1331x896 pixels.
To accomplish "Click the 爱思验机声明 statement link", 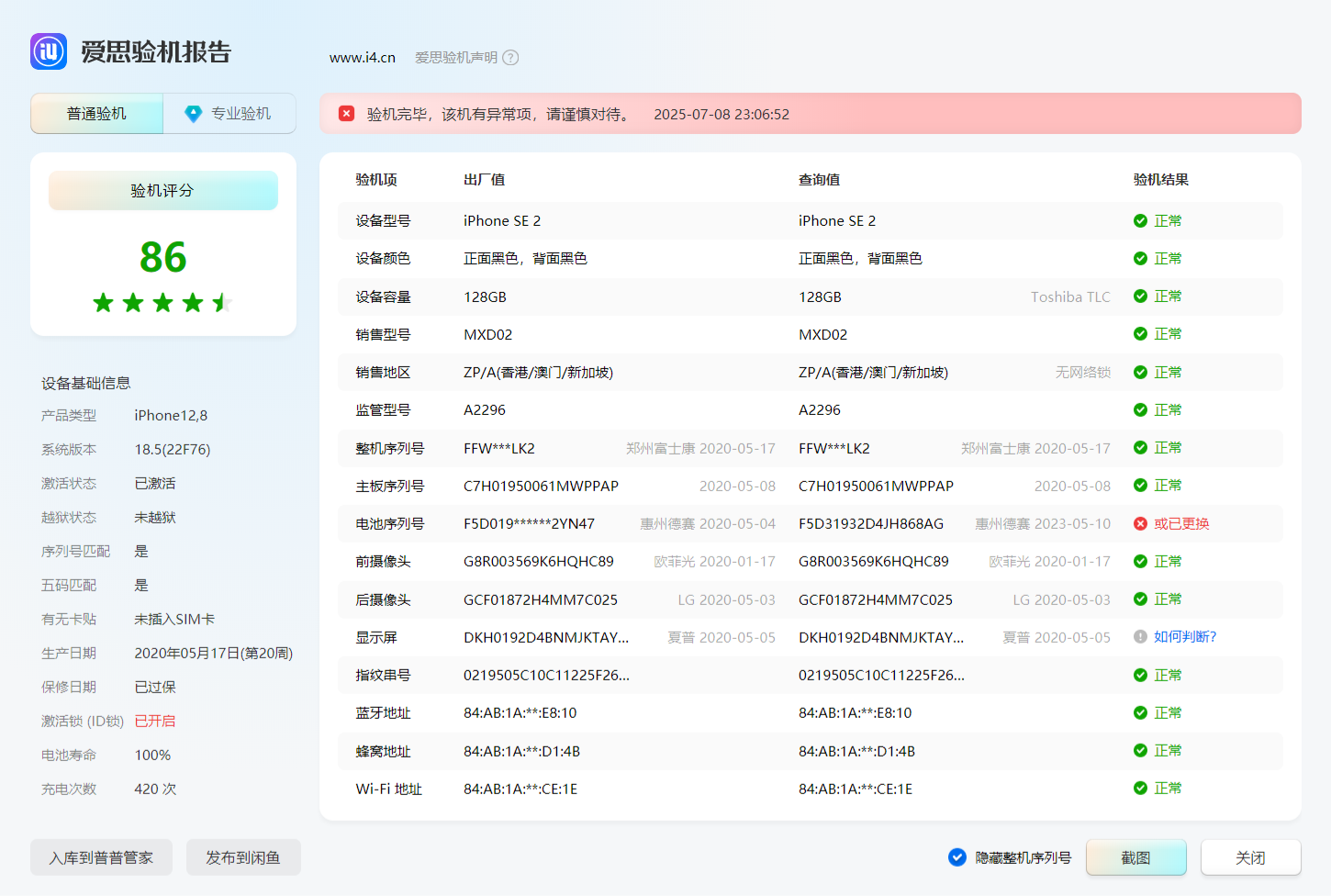I will pyautogui.click(x=455, y=58).
